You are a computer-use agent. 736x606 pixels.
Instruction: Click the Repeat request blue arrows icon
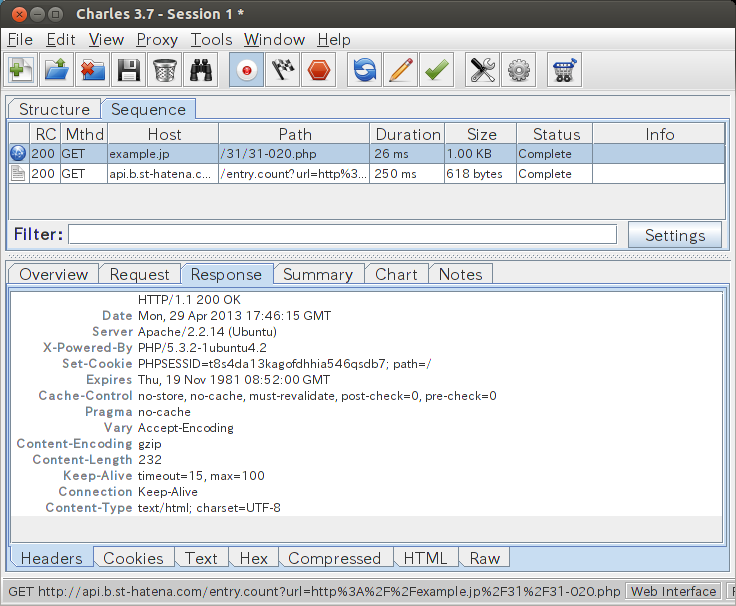[365, 70]
